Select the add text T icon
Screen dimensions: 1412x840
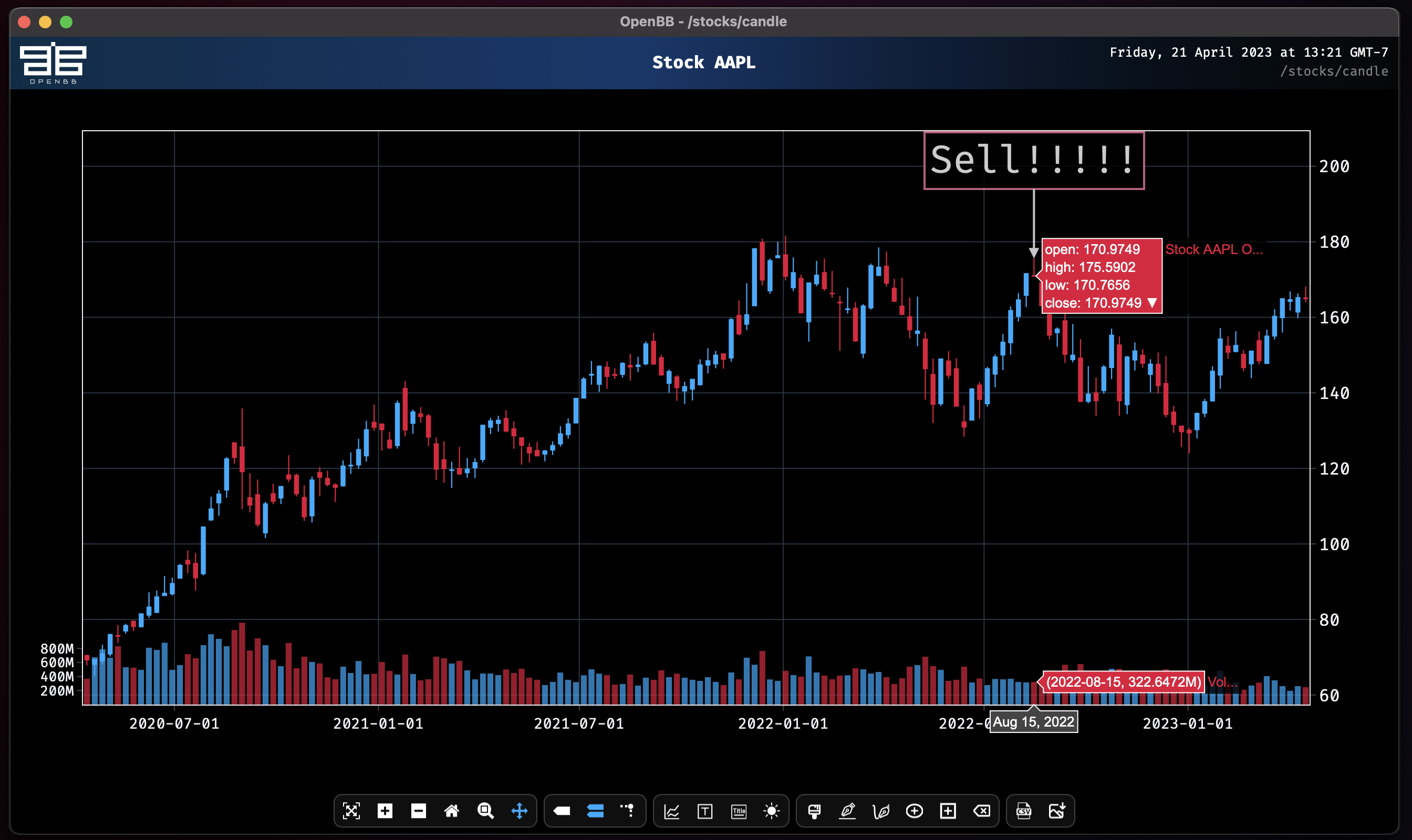[x=705, y=811]
